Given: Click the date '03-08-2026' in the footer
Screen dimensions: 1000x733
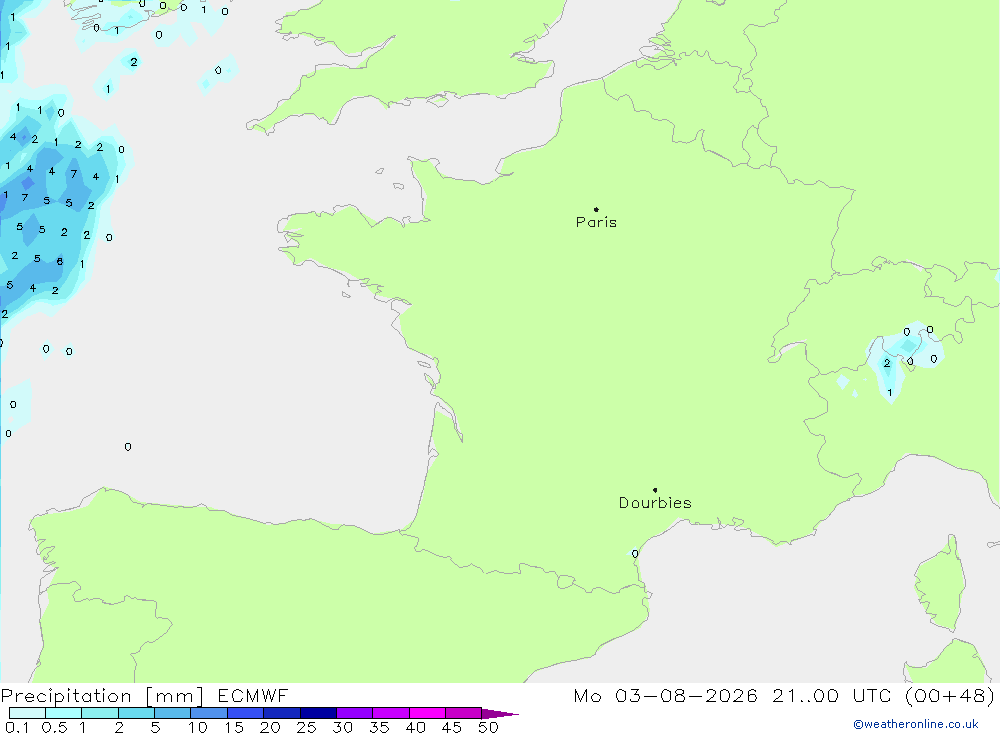Looking at the screenshot, I should (686, 696).
